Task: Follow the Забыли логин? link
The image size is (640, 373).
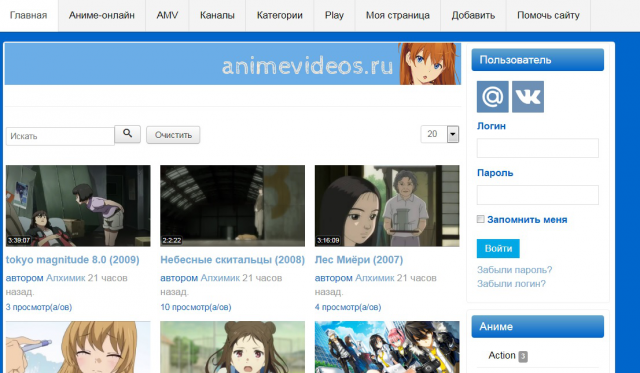Action: click(x=511, y=284)
